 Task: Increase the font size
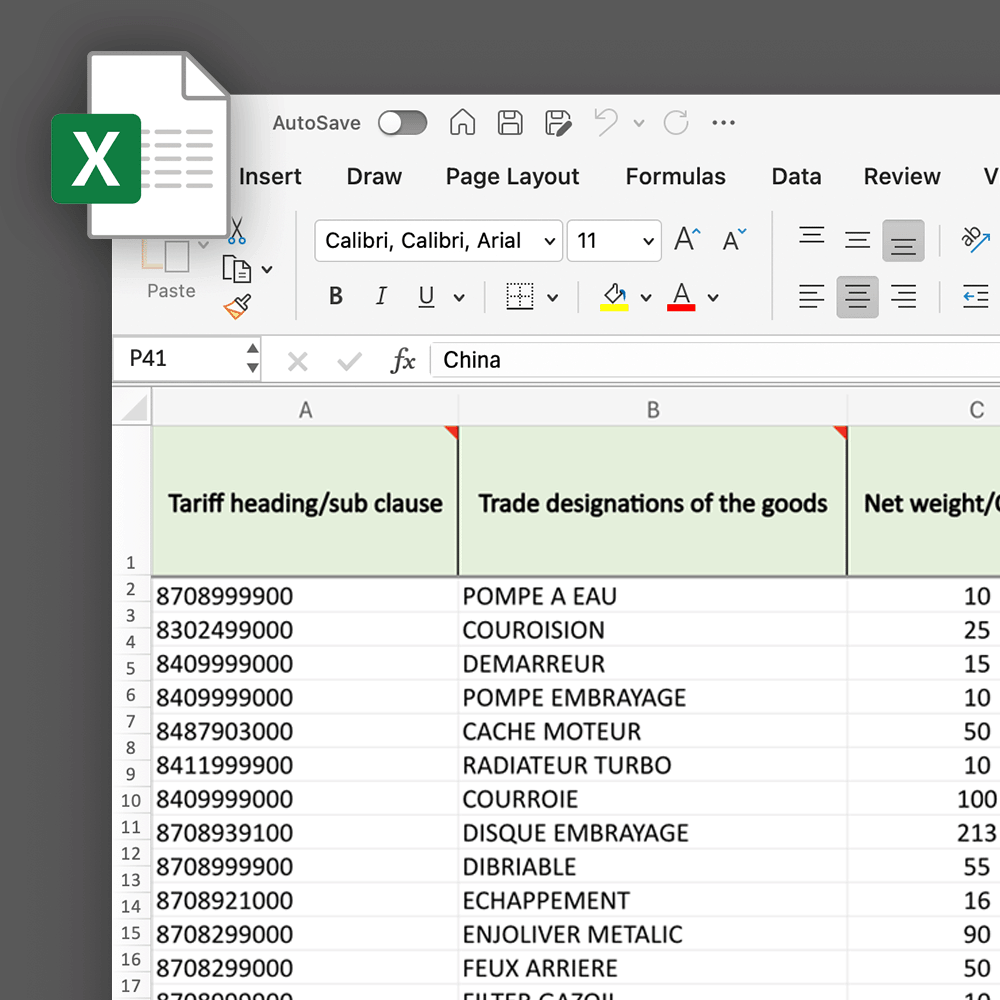tap(687, 240)
